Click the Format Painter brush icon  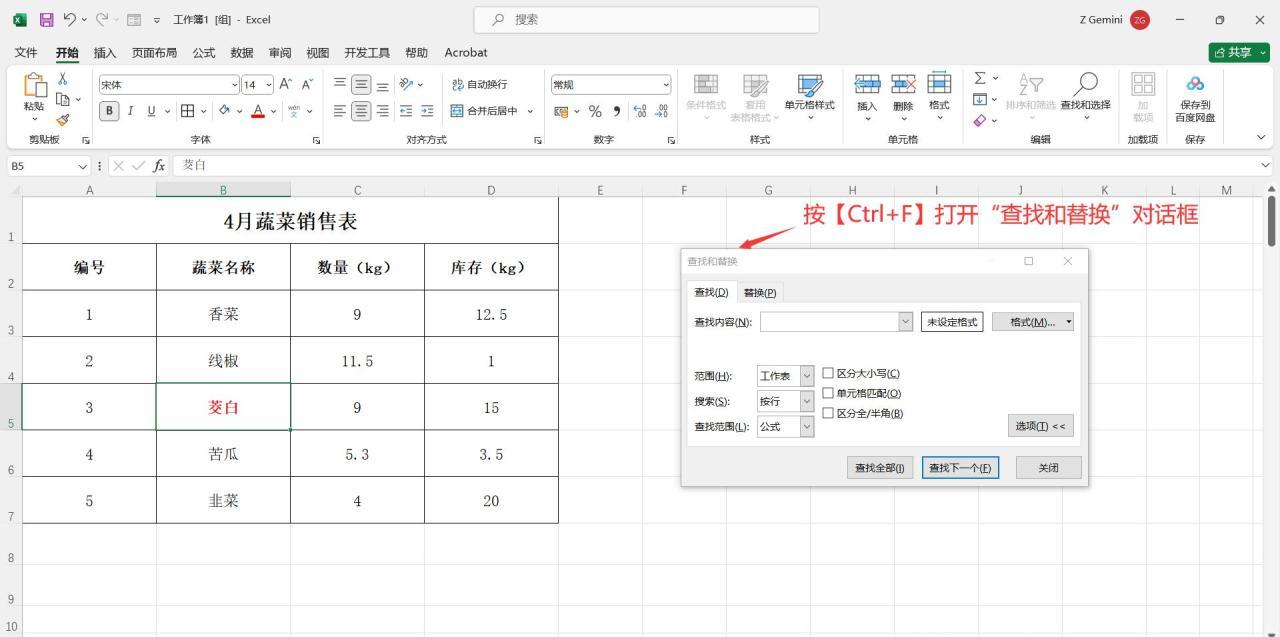(63, 119)
